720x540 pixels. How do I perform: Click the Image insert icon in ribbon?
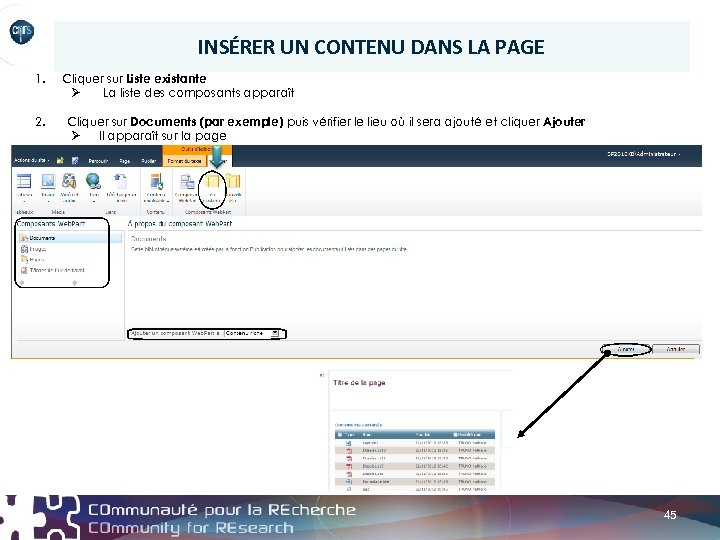(x=48, y=181)
